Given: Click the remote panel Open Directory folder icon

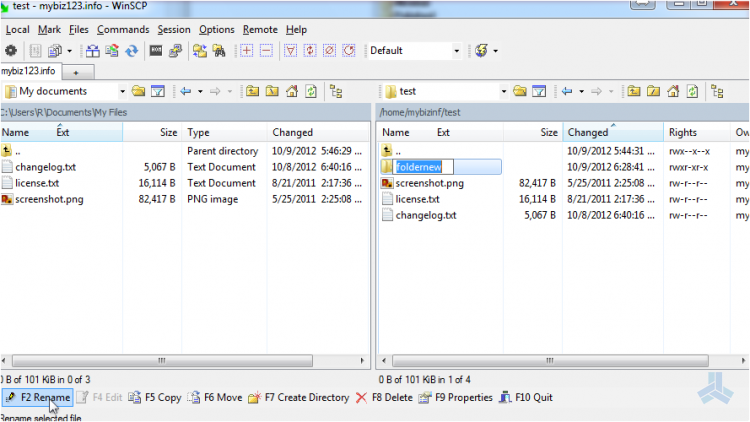Looking at the screenshot, I should 520,91.
